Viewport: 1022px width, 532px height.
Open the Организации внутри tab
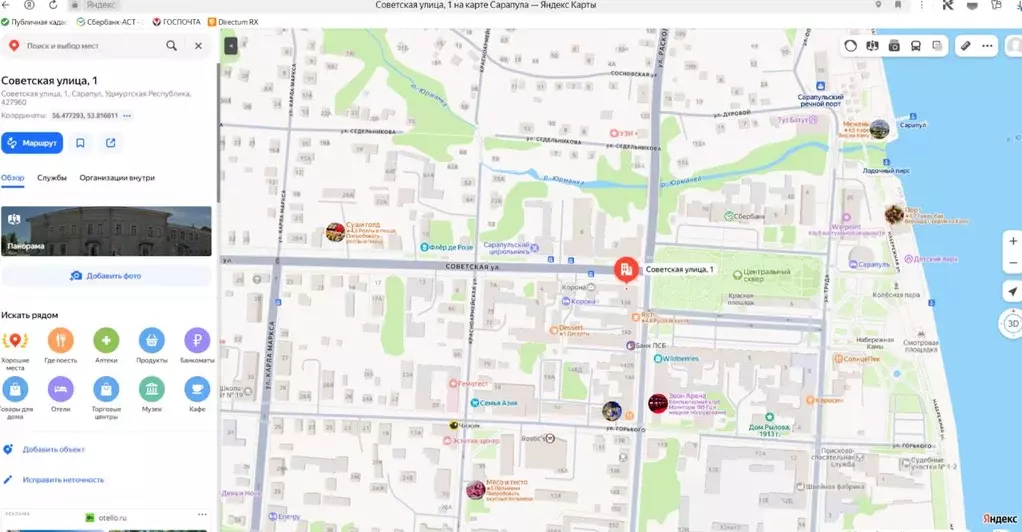tap(117, 177)
